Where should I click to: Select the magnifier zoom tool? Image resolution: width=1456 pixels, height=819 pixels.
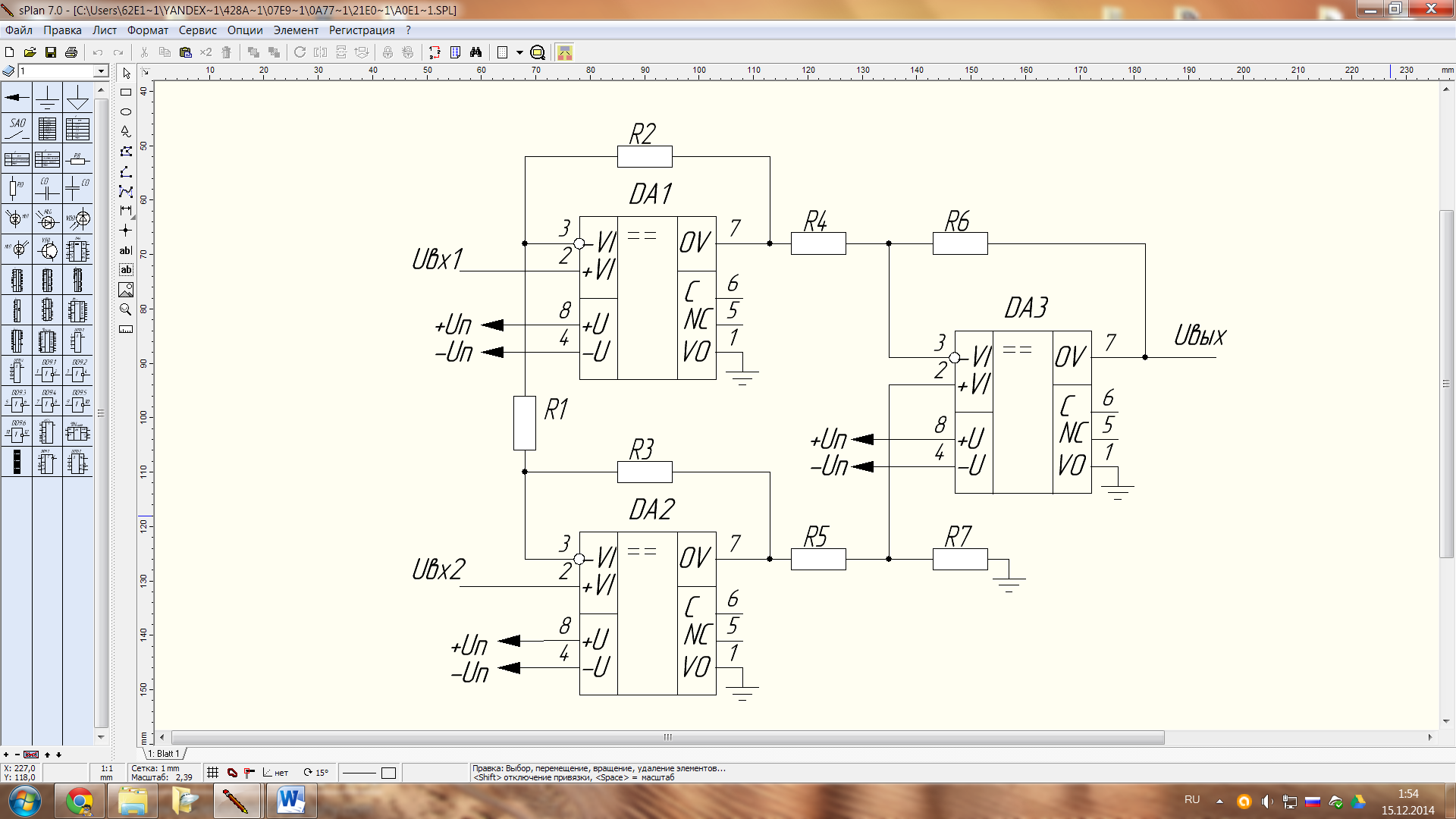(126, 309)
